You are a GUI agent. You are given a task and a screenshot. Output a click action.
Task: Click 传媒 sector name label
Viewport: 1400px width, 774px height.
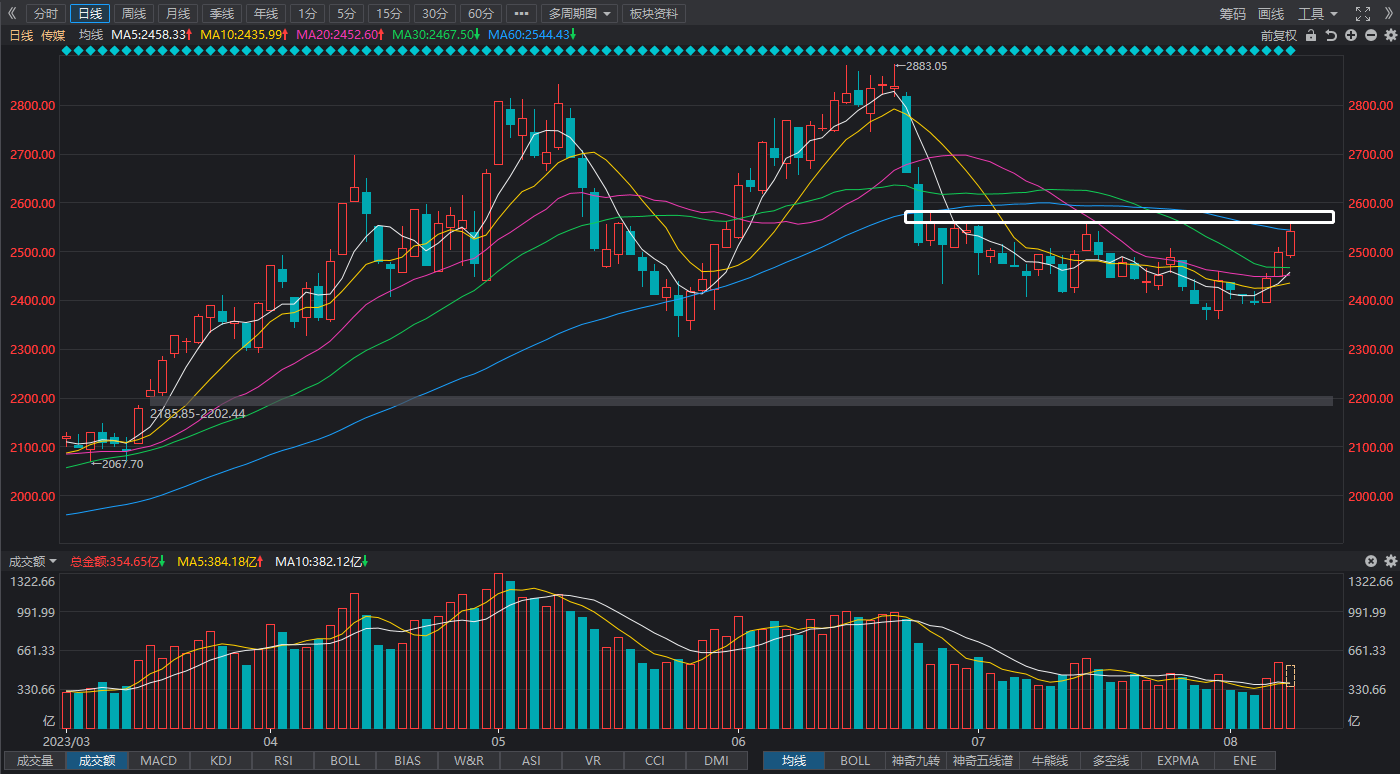(54, 35)
